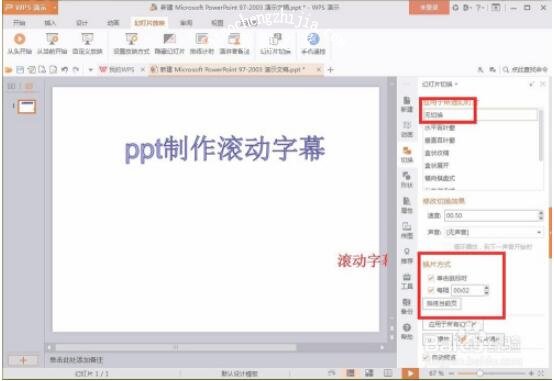
Task: Open WPS application menu dropdown arrow
Action: [55, 7]
